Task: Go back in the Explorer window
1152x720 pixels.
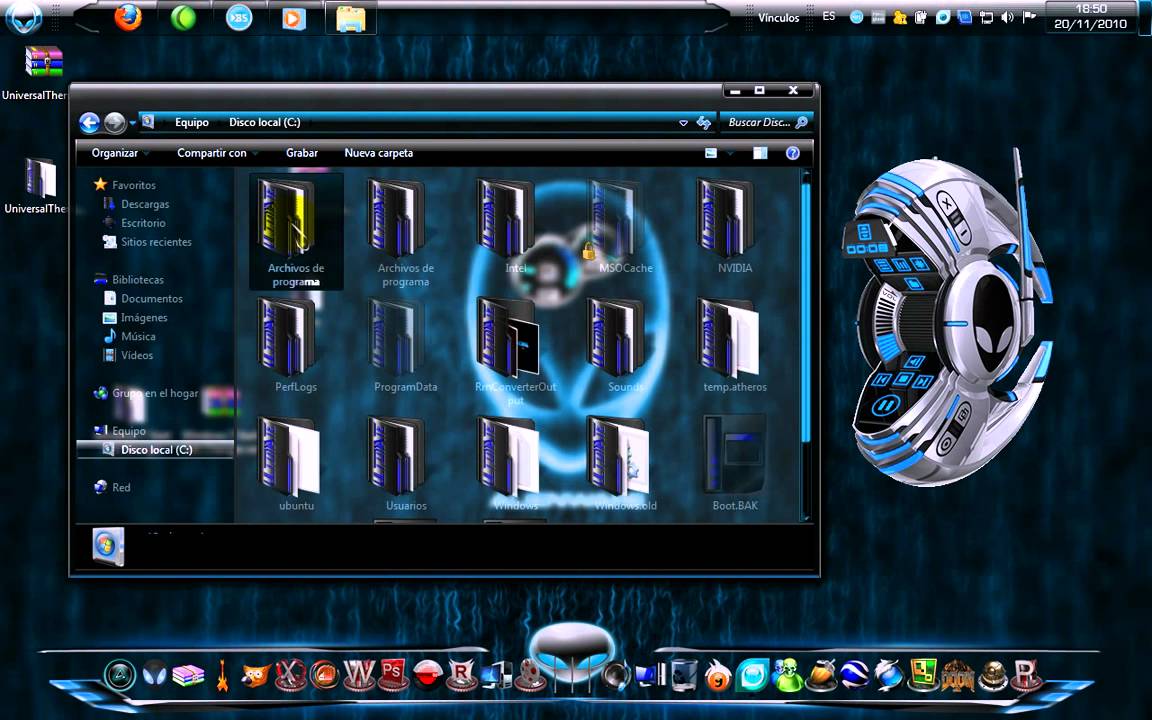Action: (x=90, y=123)
